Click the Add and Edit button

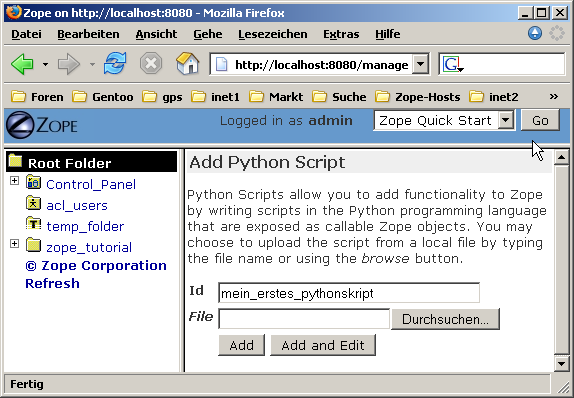323,345
